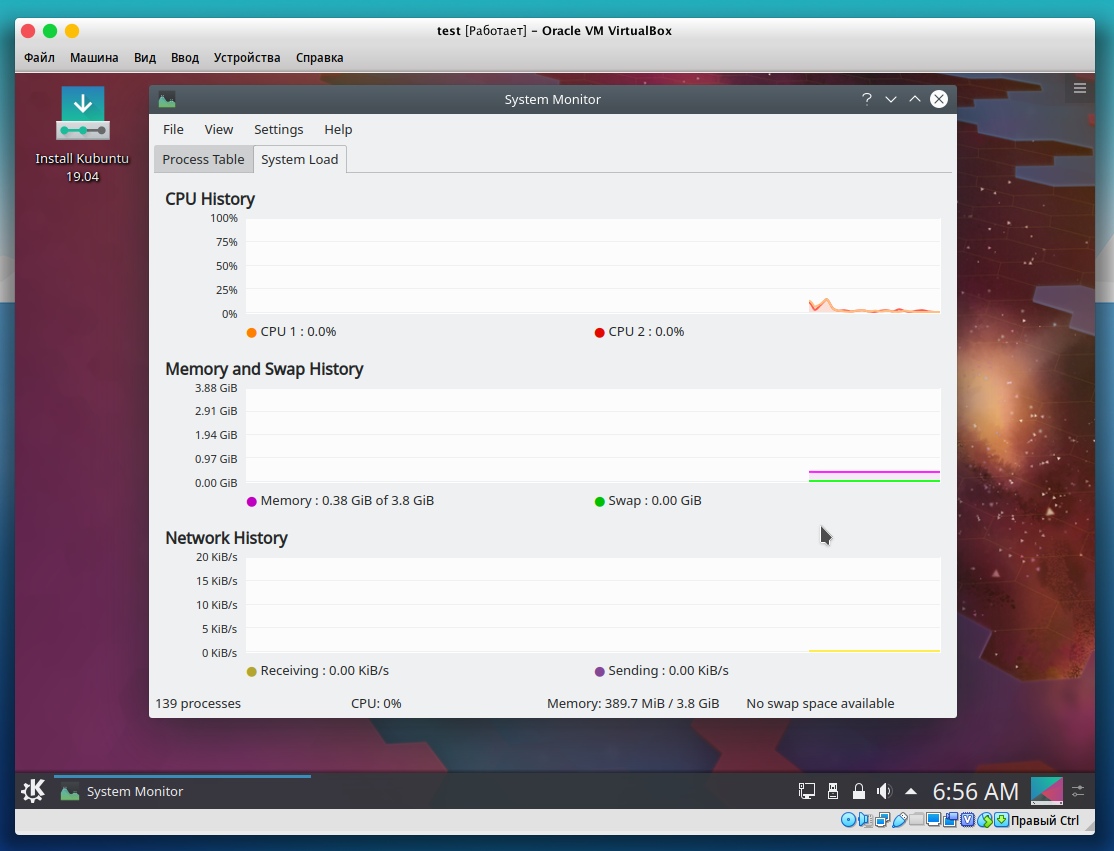Click VirtualBox display status icon
Screen dimensions: 1114x851
pos(933,819)
